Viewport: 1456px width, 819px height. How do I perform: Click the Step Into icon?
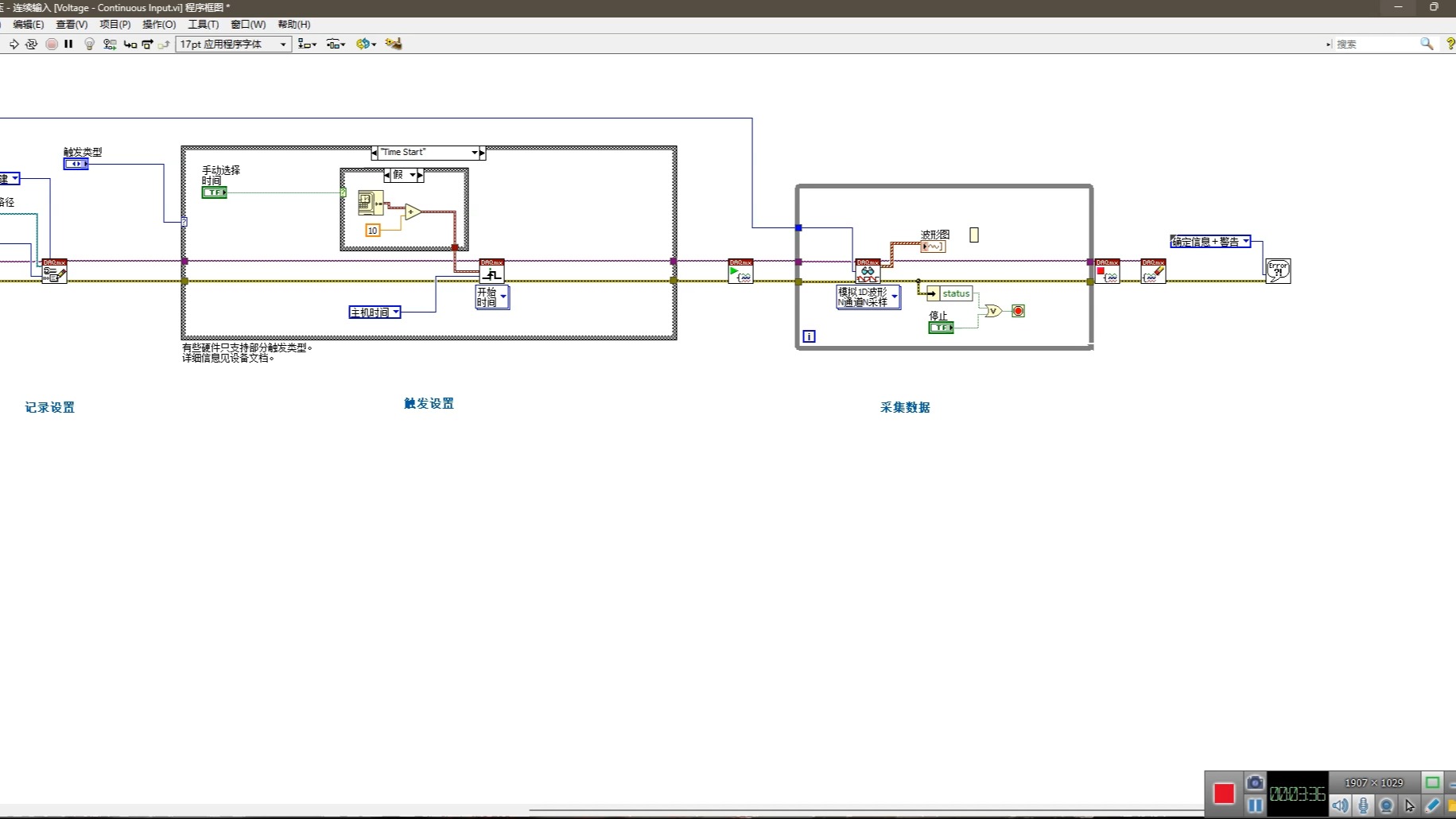130,45
